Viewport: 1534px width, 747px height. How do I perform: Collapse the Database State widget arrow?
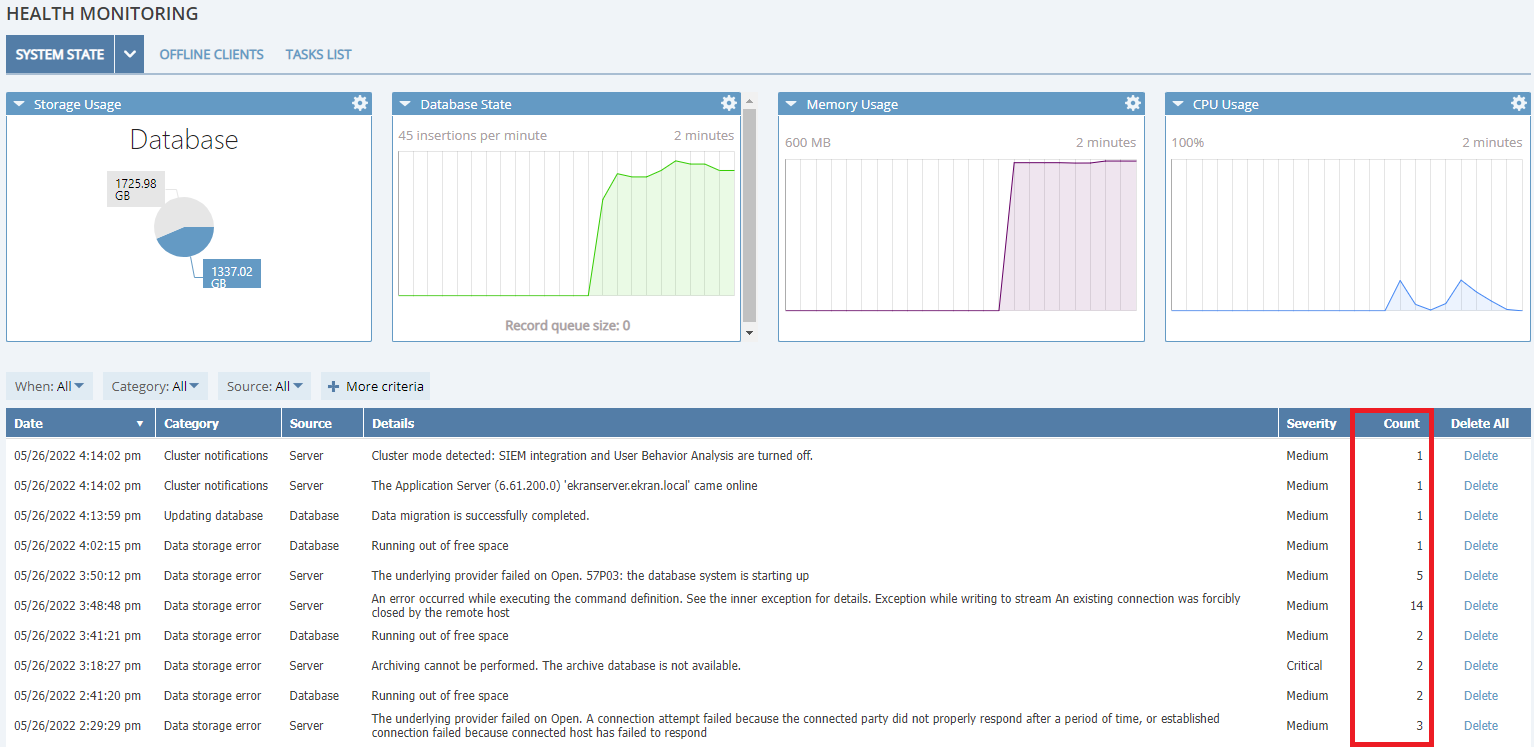click(x=405, y=104)
